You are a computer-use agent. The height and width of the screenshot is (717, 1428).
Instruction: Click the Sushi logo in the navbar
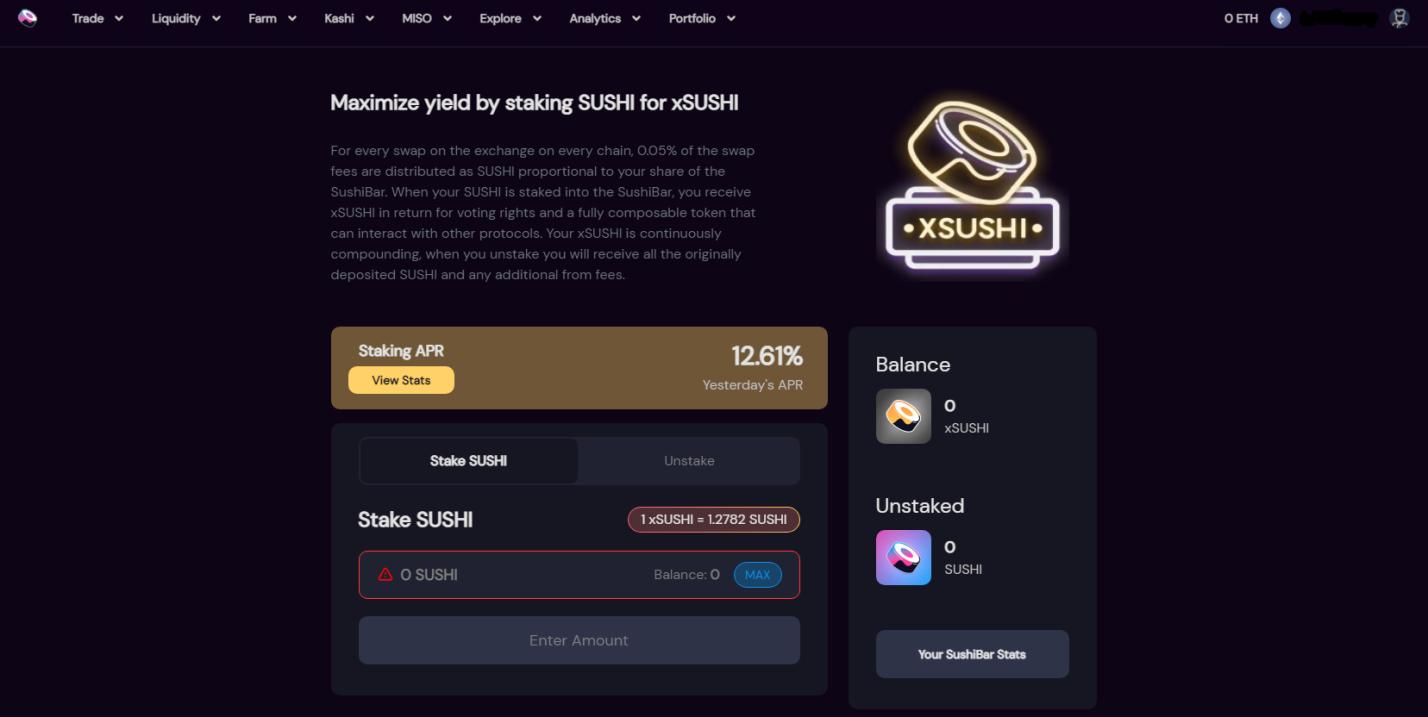pyautogui.click(x=29, y=18)
